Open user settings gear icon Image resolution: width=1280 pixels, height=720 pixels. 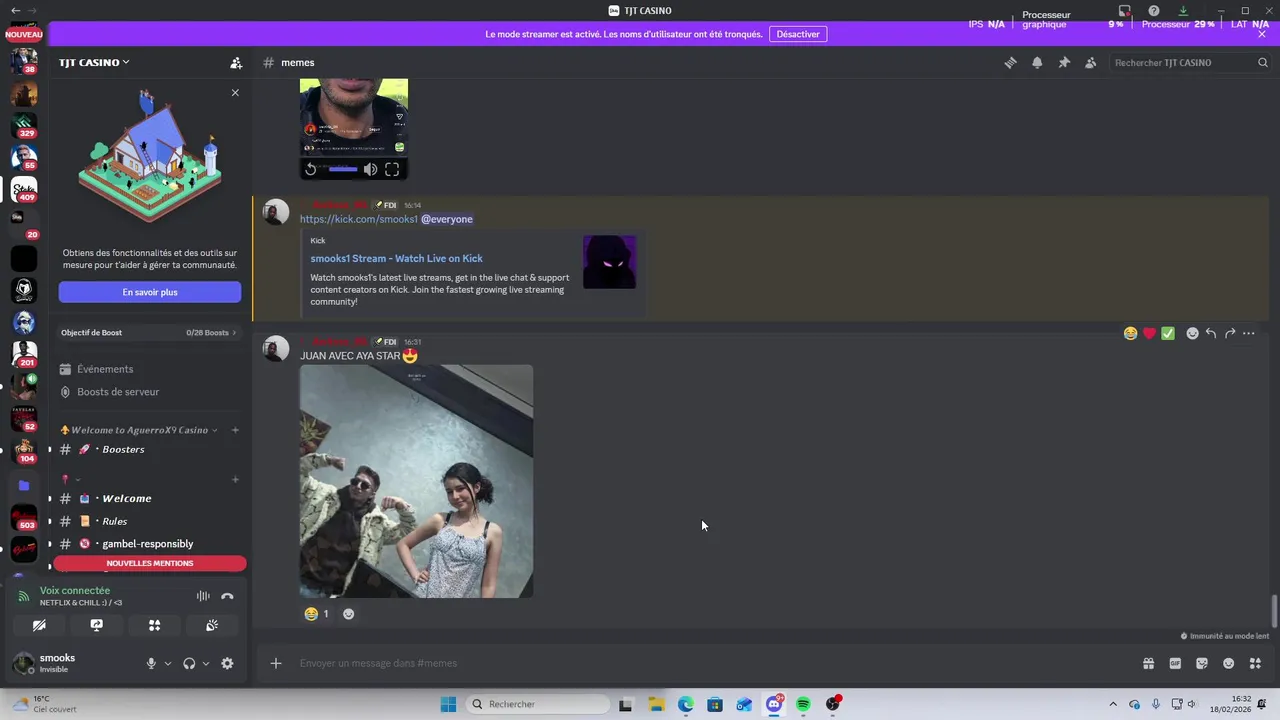(227, 663)
